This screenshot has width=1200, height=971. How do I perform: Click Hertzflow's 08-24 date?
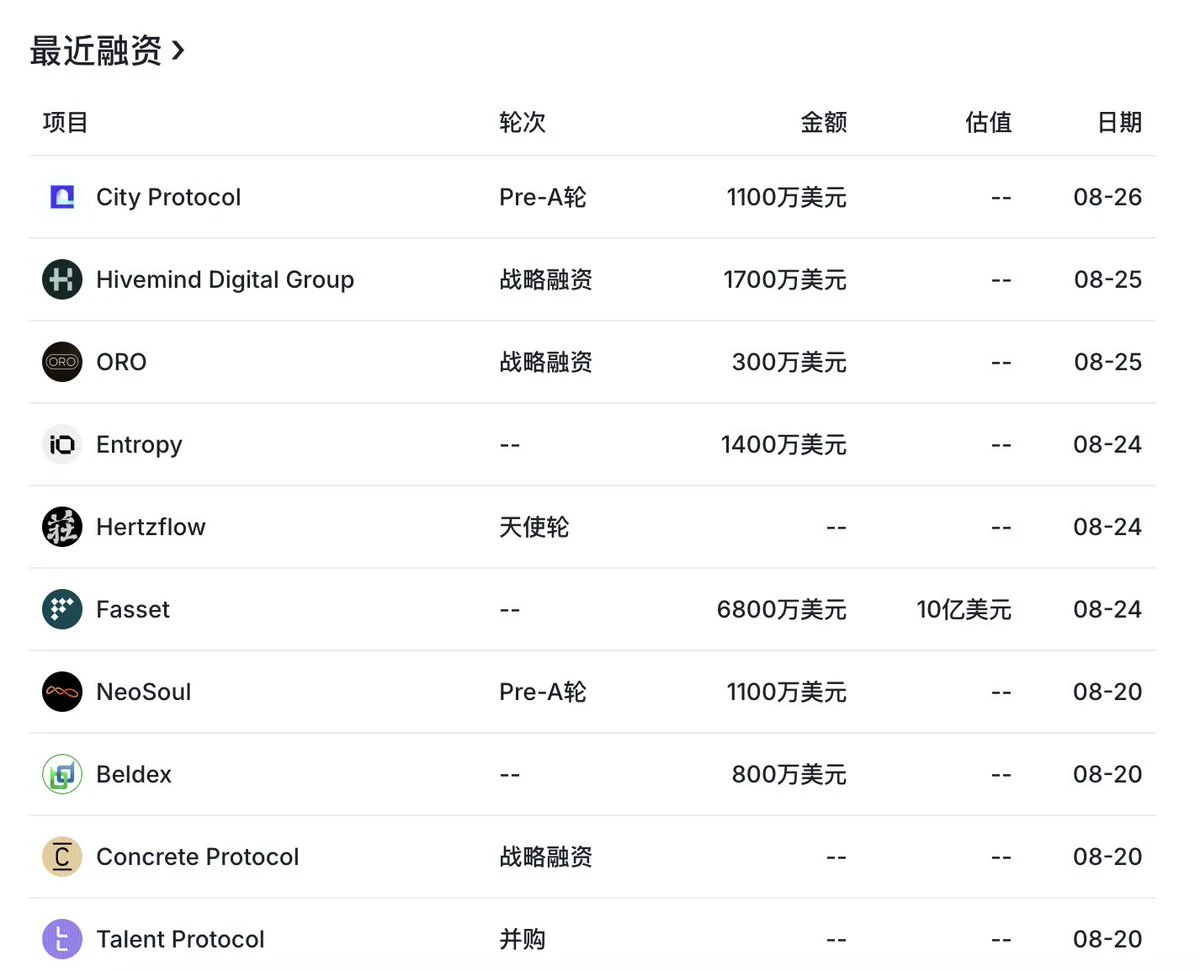tap(1108, 527)
